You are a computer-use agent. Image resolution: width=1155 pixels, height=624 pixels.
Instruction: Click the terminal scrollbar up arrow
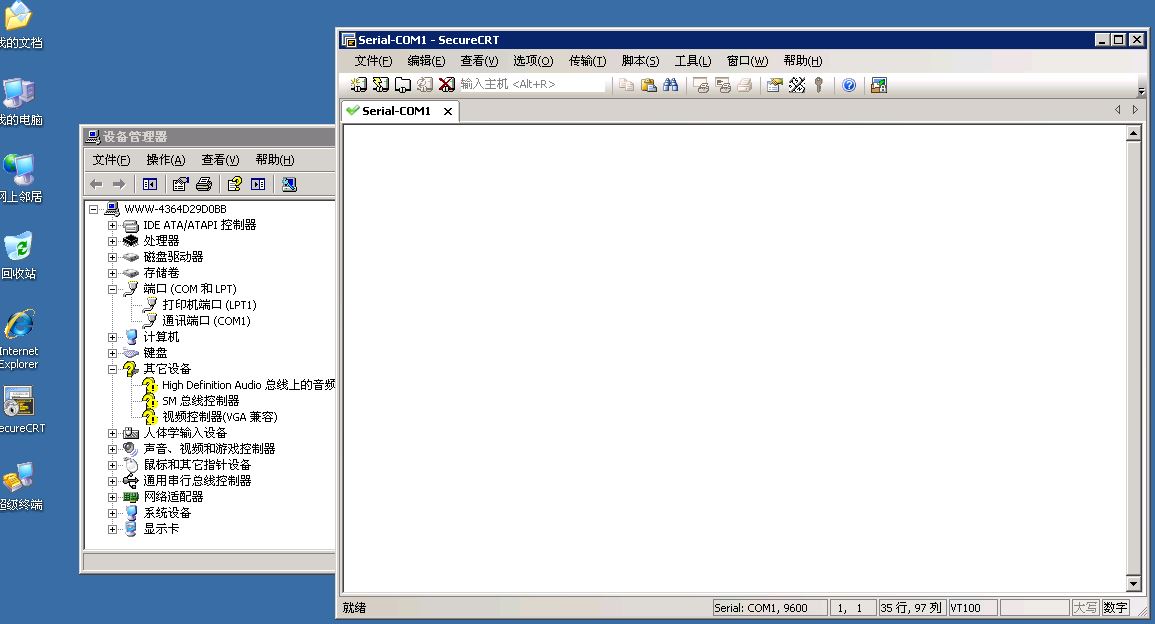click(1134, 134)
